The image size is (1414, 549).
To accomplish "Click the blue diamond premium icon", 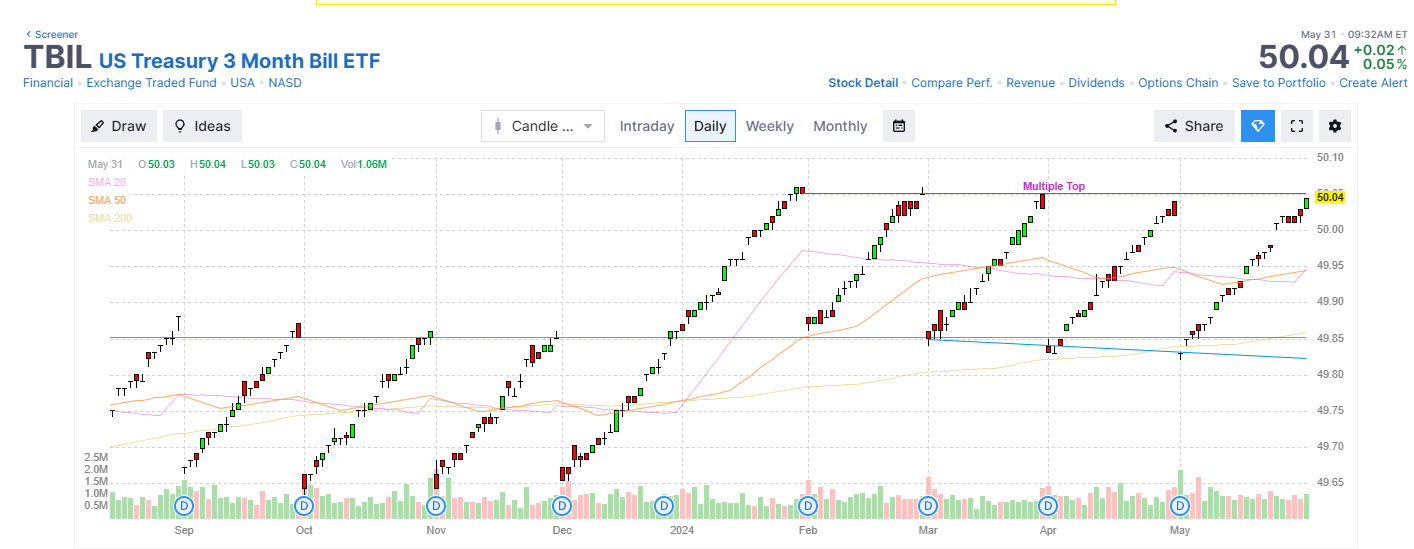I will pyautogui.click(x=1258, y=126).
